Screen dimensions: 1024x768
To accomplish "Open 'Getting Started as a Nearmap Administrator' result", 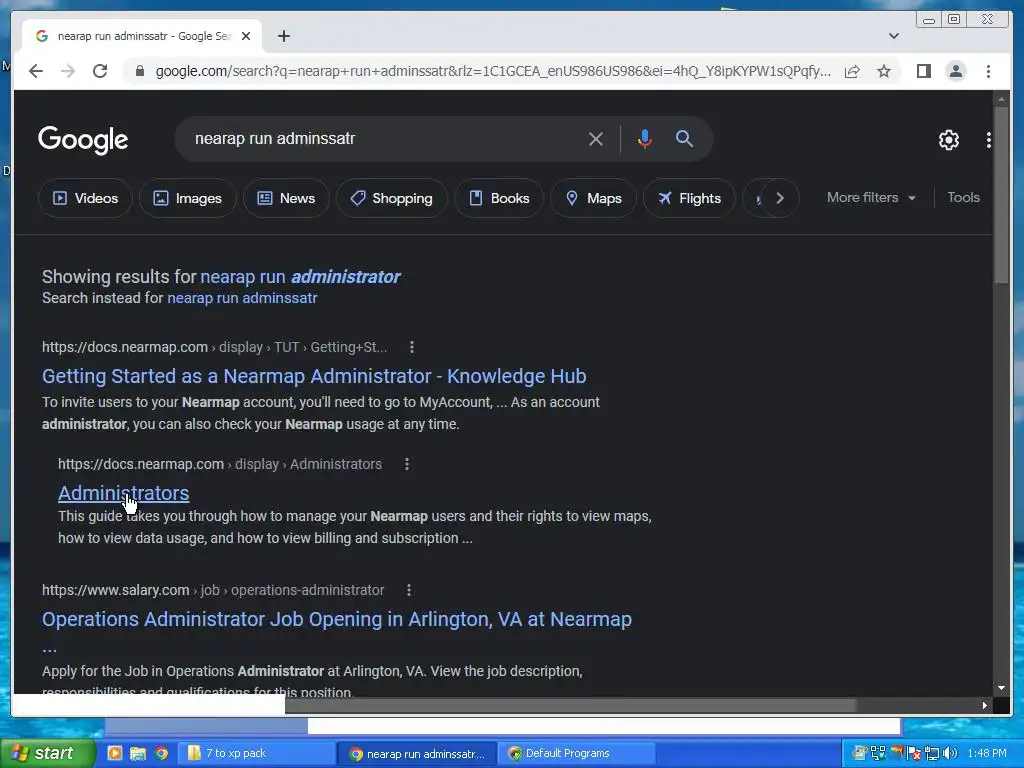I will tap(314, 376).
